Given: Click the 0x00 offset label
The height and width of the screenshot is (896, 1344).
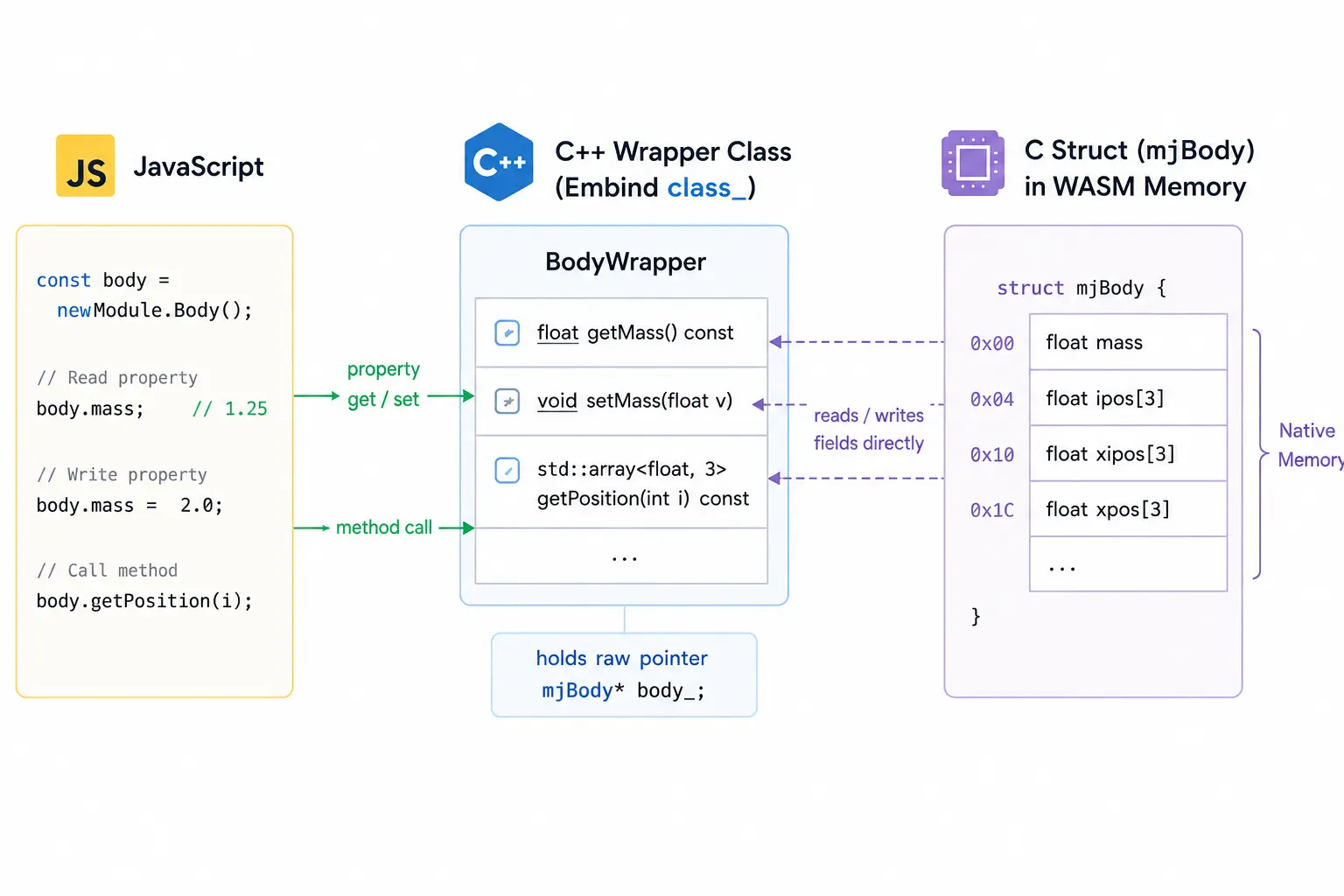Looking at the screenshot, I should click(x=992, y=344).
